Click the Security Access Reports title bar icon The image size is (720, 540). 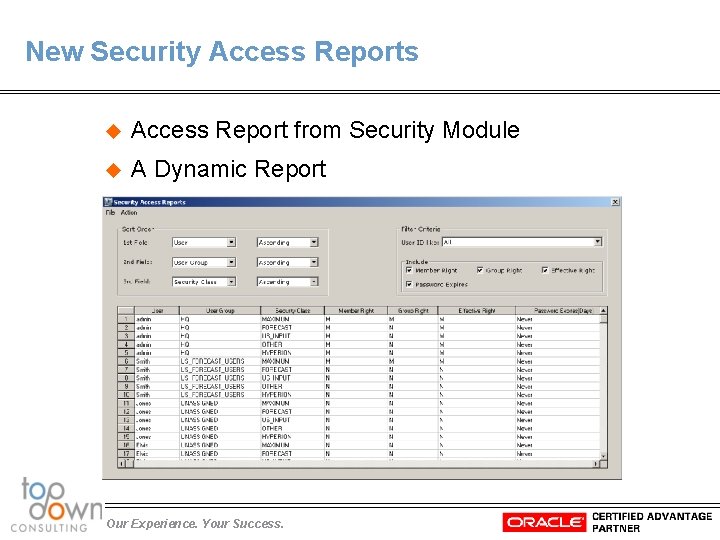coord(108,202)
